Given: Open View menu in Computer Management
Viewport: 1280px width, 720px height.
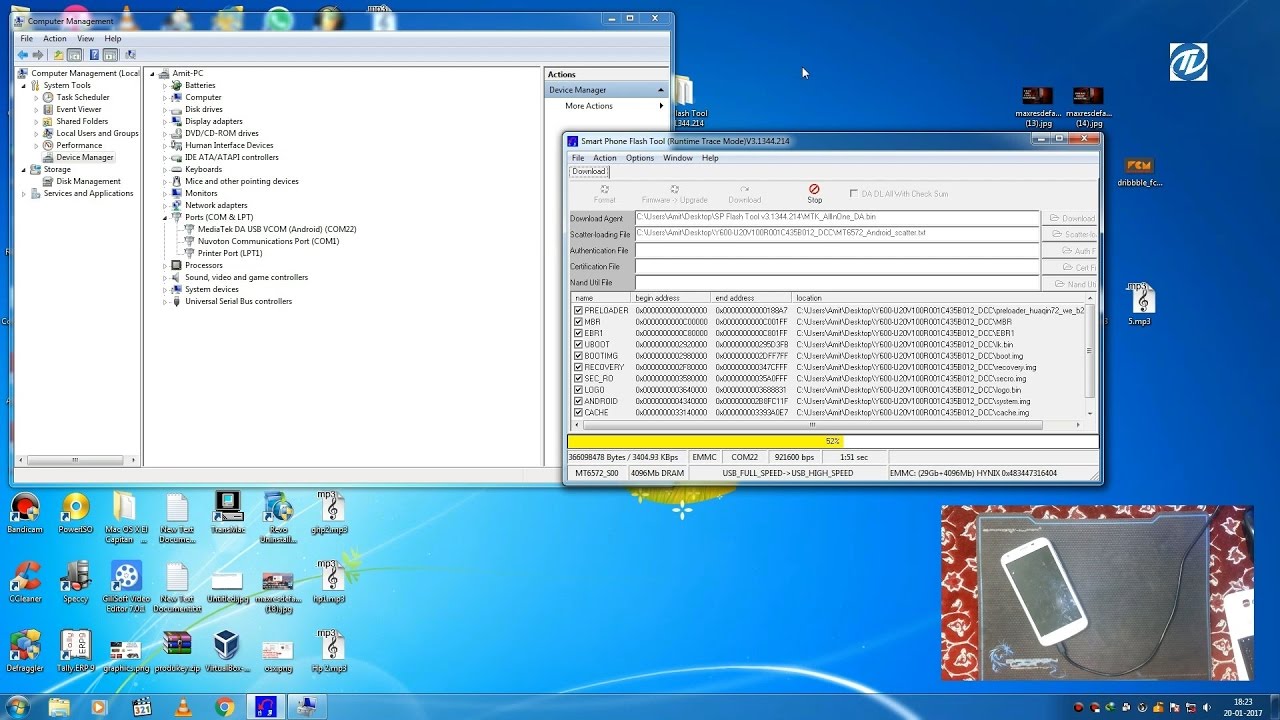Looking at the screenshot, I should click(x=86, y=39).
